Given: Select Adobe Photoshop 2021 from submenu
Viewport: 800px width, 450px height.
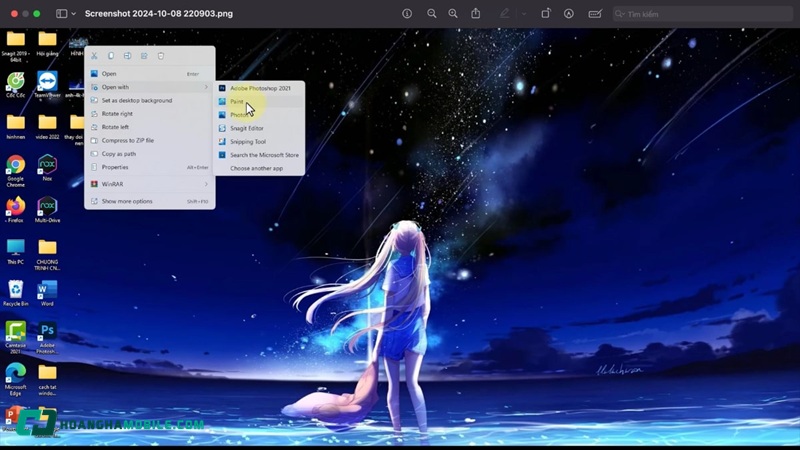Looking at the screenshot, I should (260, 88).
